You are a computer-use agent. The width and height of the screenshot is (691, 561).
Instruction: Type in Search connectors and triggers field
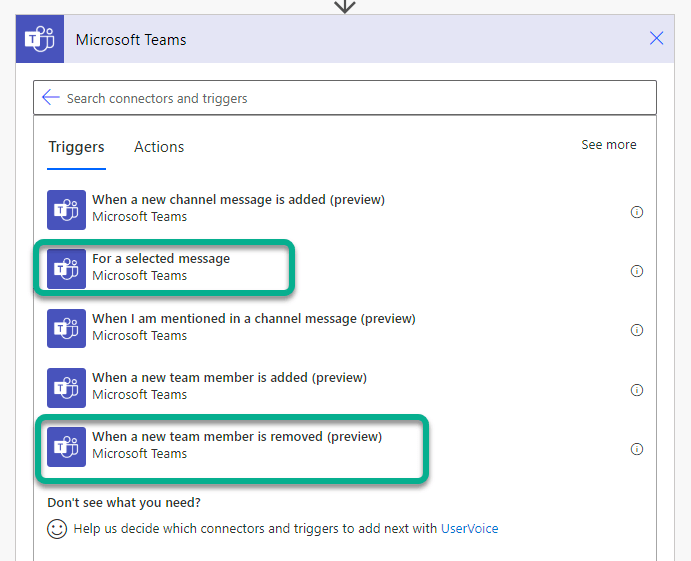(x=350, y=98)
